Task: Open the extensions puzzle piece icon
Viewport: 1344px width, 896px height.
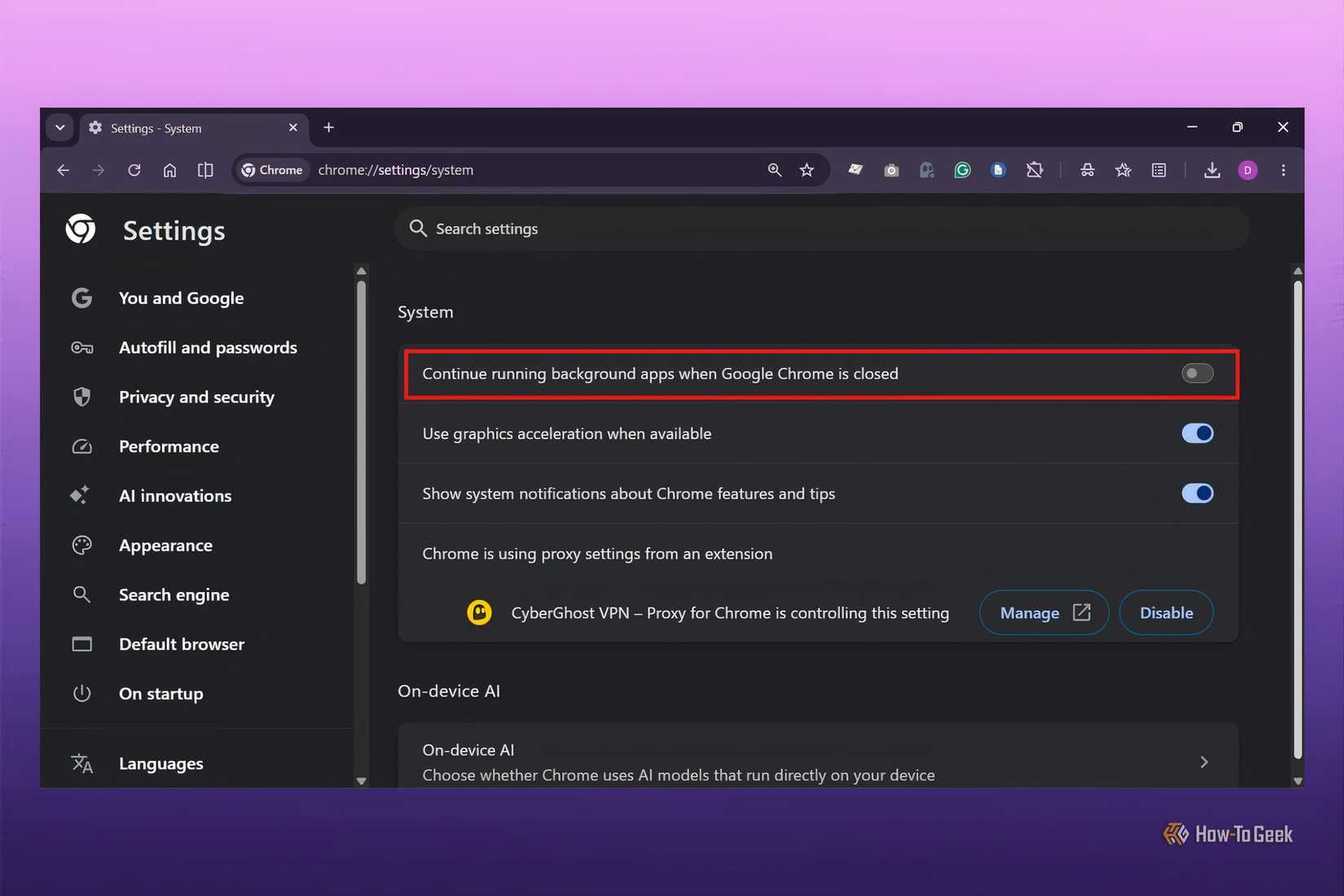Action: (x=1034, y=170)
